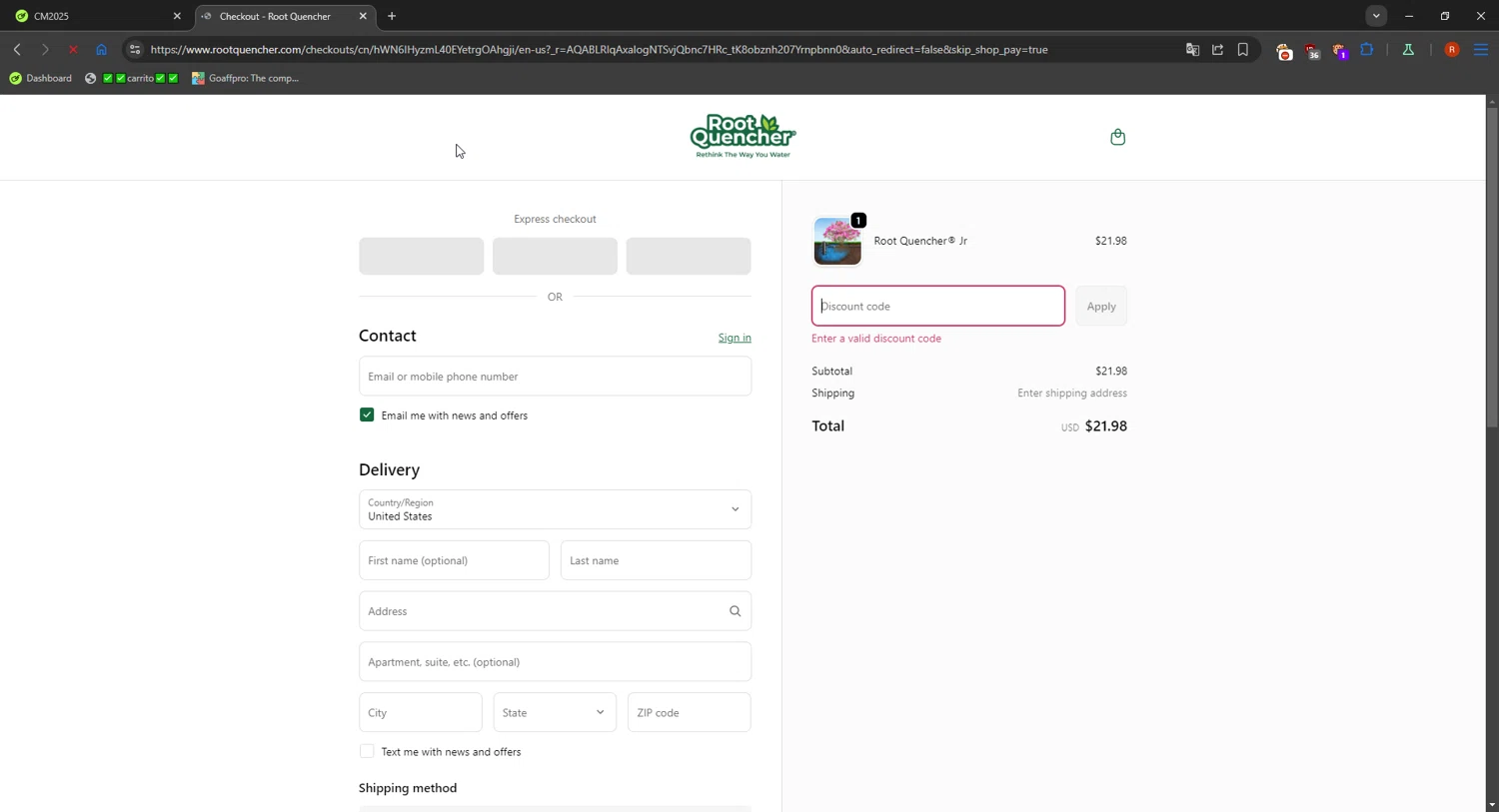Click the translate page icon
Viewport: 1499px width, 812px height.
click(x=1192, y=49)
